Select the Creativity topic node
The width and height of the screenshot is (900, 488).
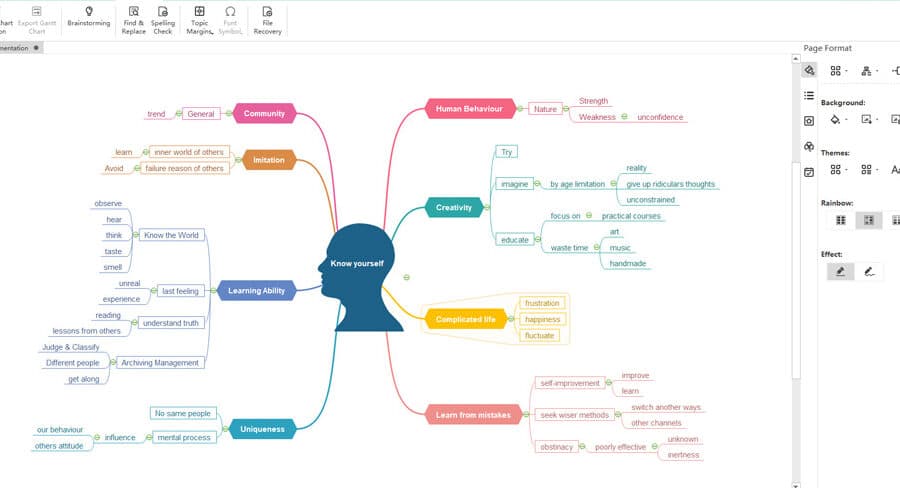click(453, 207)
